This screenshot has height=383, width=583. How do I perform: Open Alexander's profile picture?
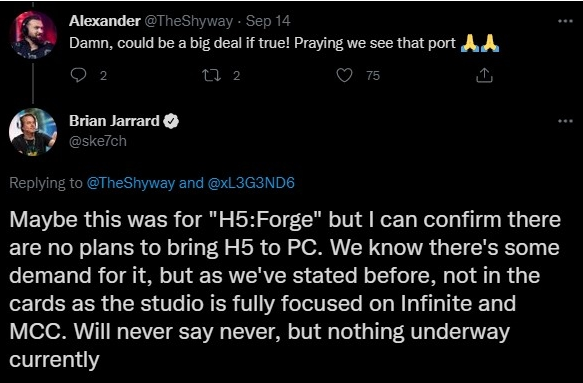click(x=33, y=35)
